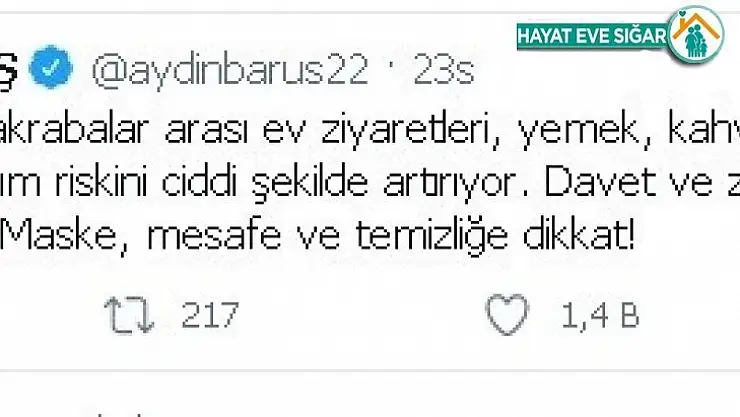View the 217 retweet count
740x417 pixels.
(210, 315)
